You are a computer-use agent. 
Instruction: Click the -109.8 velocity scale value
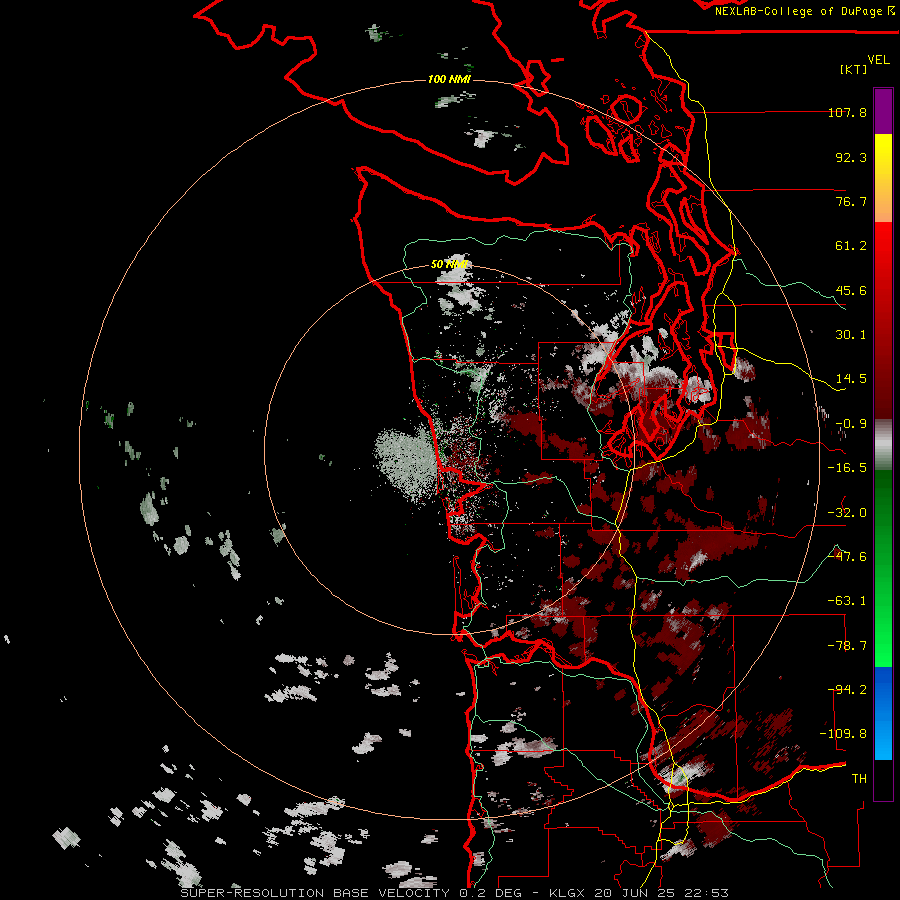tap(843, 734)
